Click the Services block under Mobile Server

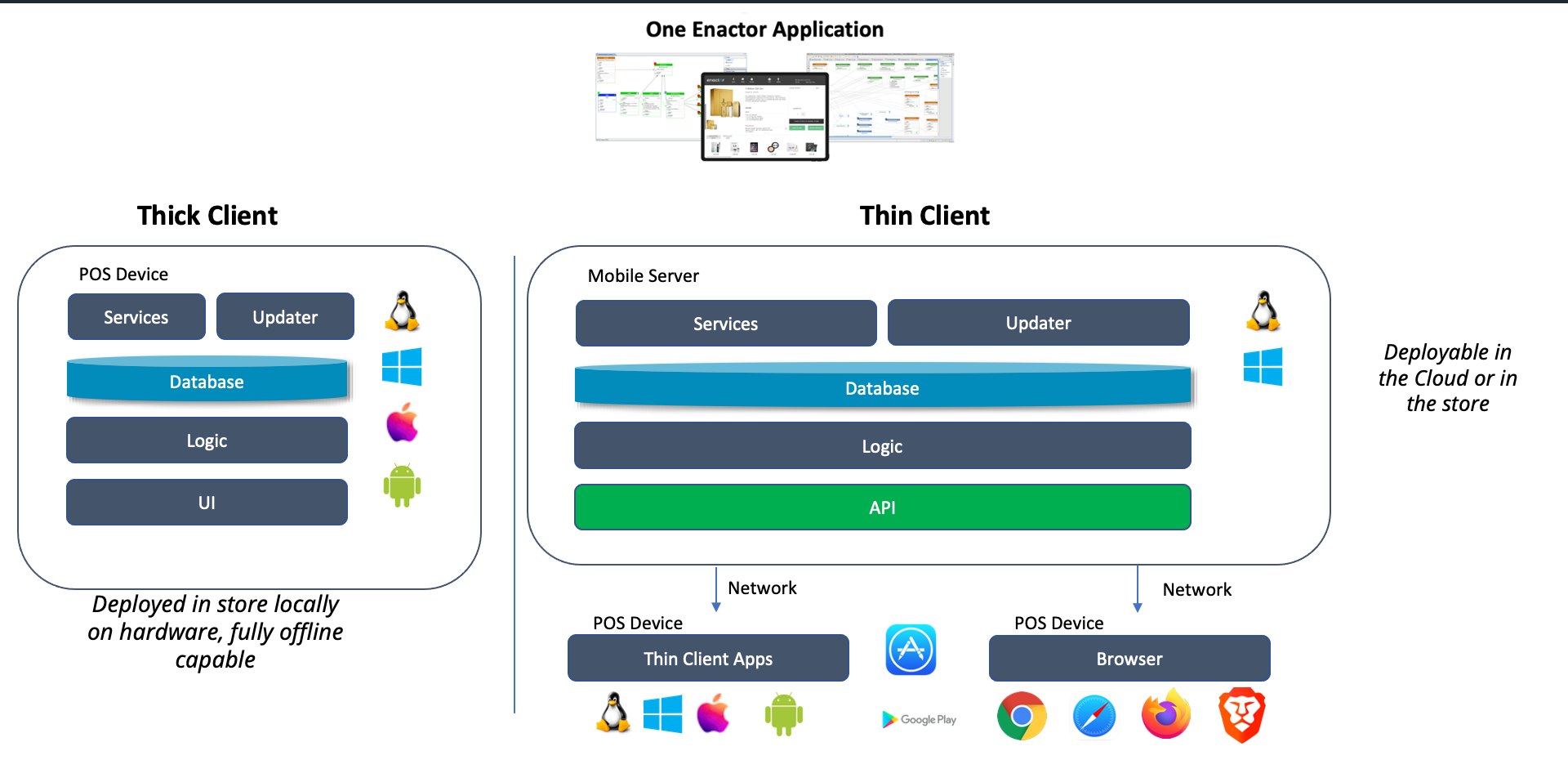pyautogui.click(x=725, y=323)
